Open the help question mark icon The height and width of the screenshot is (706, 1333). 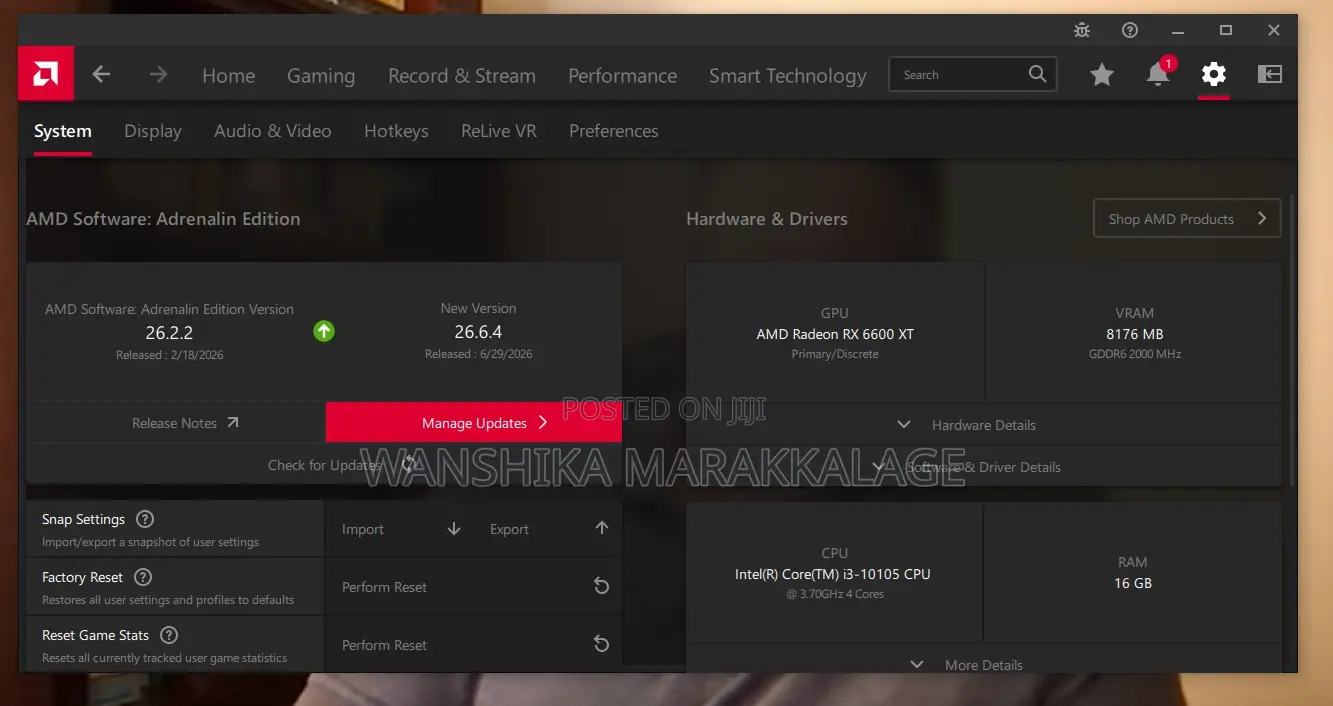click(1130, 30)
